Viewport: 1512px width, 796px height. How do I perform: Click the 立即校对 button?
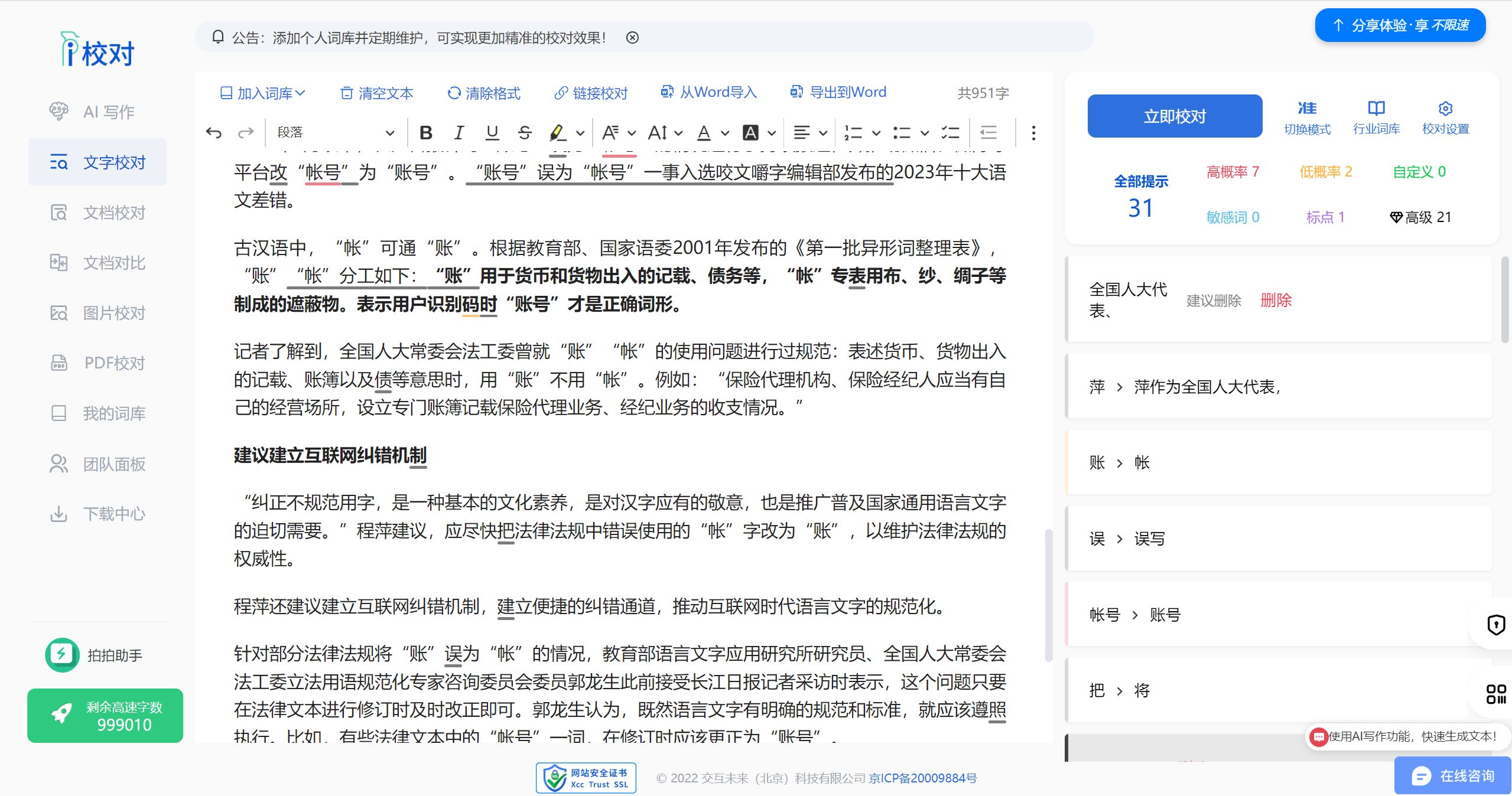pos(1175,116)
